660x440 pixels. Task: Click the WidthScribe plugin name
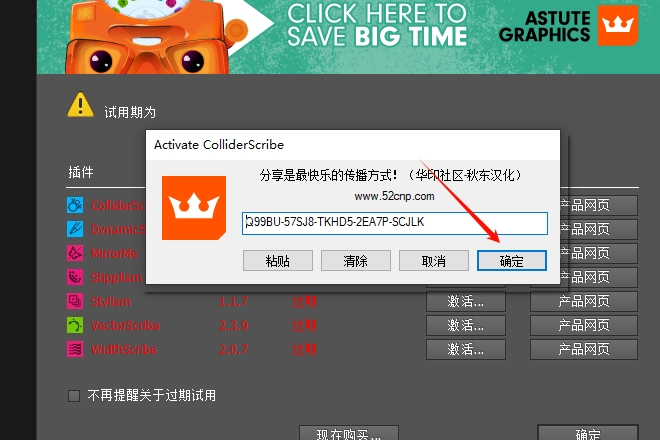124,349
